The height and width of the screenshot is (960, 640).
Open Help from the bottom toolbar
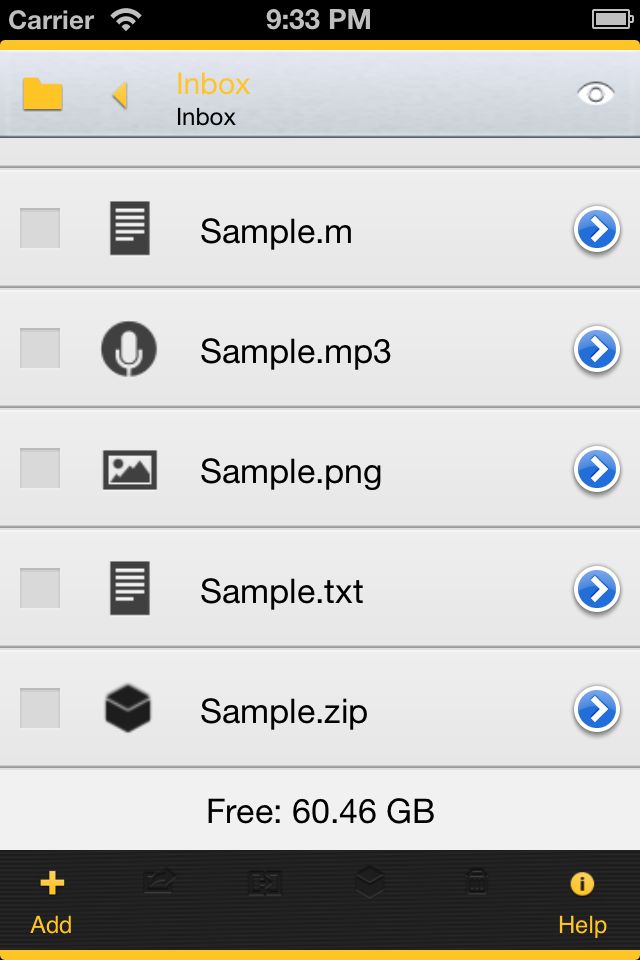[x=582, y=904]
